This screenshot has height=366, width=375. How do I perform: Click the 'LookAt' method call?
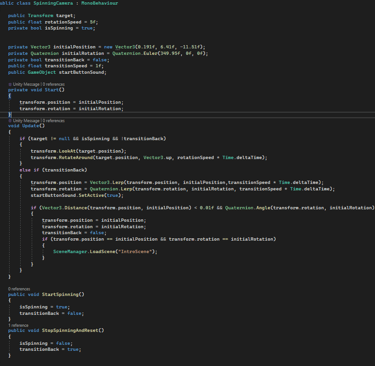(67, 151)
